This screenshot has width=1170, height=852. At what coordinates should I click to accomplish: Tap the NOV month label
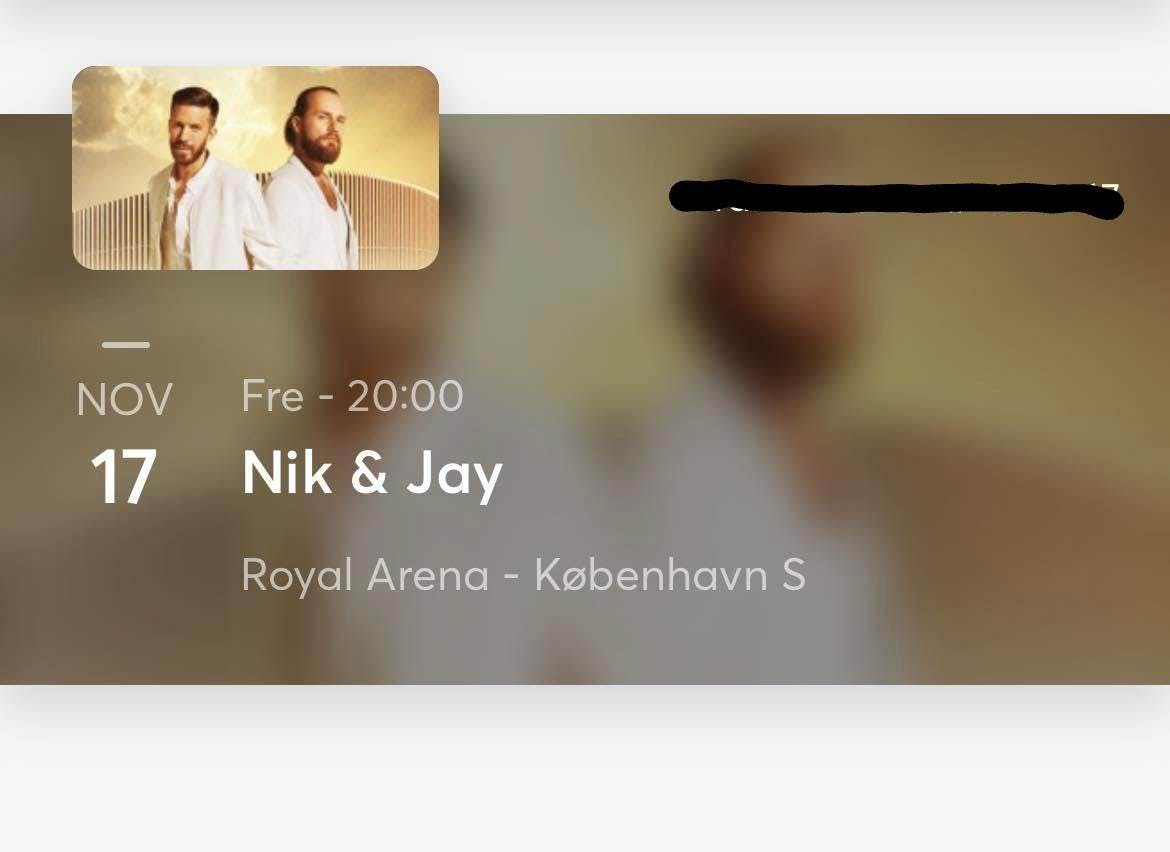[125, 400]
